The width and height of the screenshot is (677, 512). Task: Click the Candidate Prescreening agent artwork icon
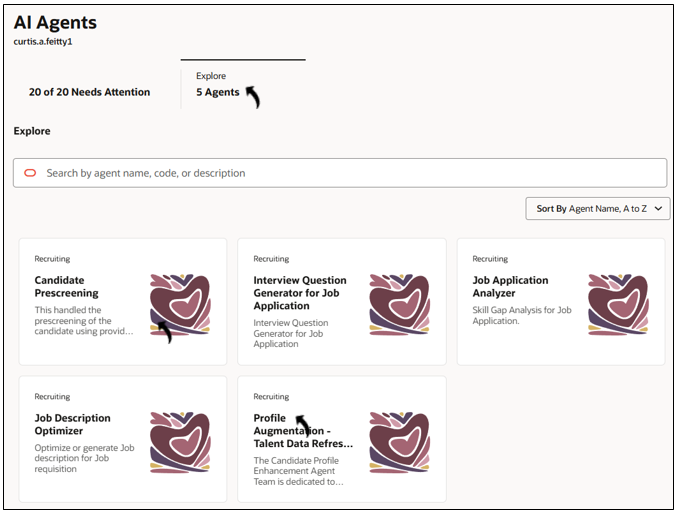(x=180, y=303)
